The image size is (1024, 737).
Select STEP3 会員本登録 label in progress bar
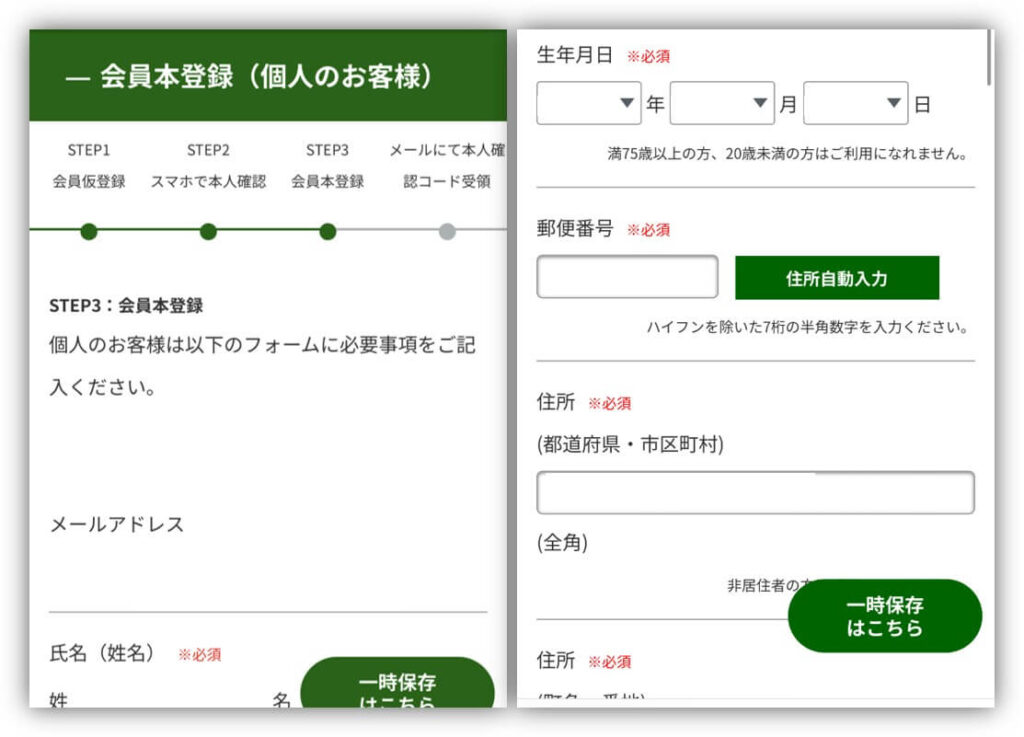327,166
